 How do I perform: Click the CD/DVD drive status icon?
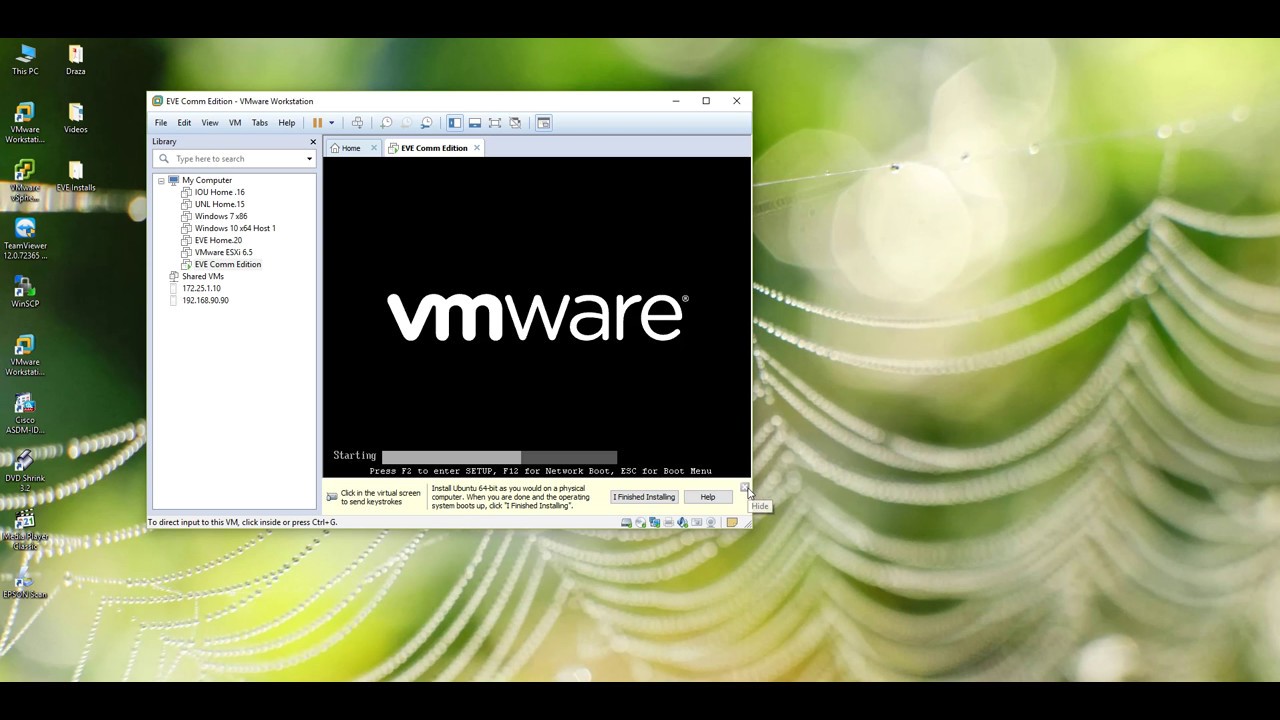(640, 523)
